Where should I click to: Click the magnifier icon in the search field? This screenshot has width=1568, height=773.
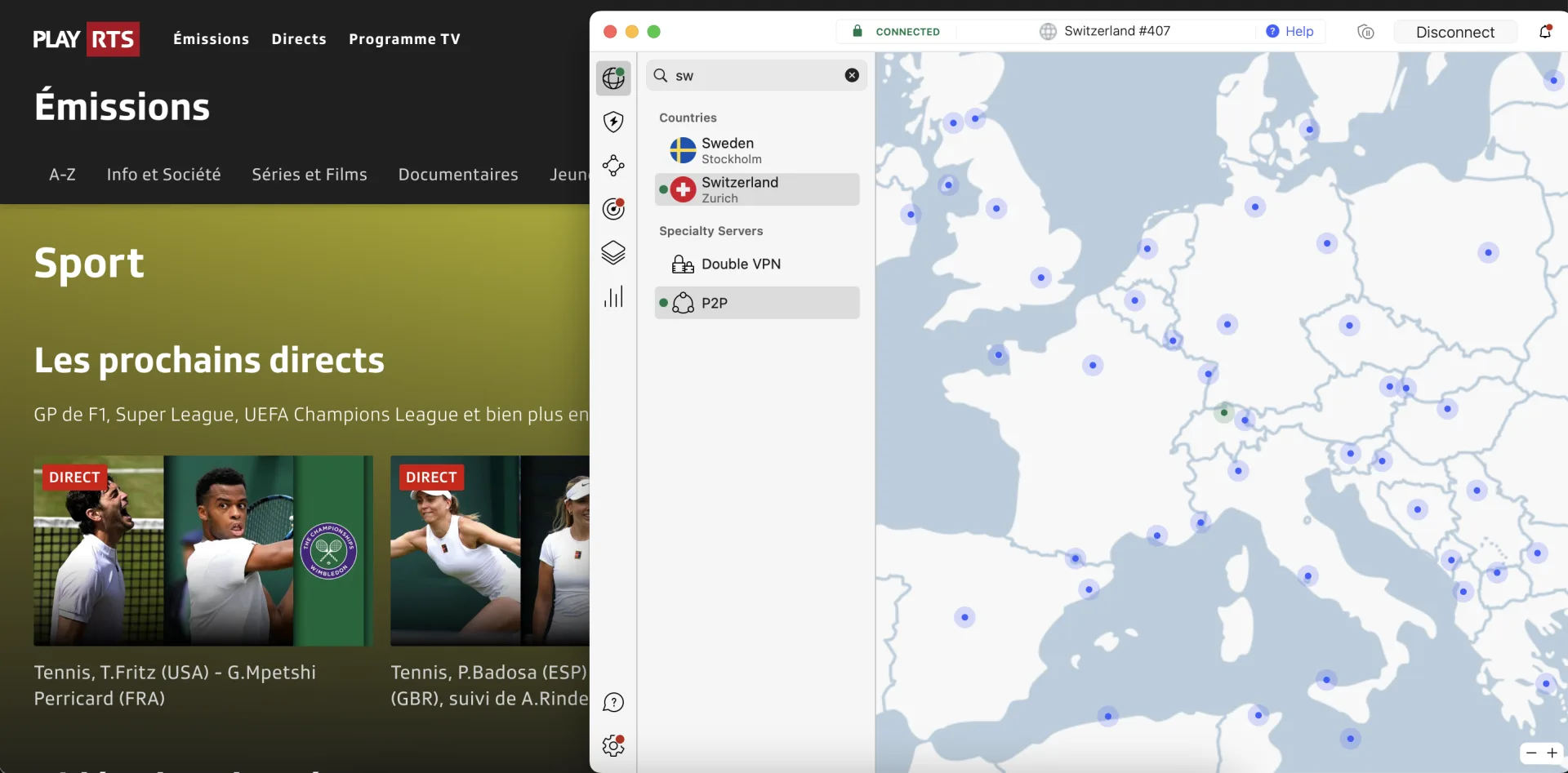tap(661, 75)
